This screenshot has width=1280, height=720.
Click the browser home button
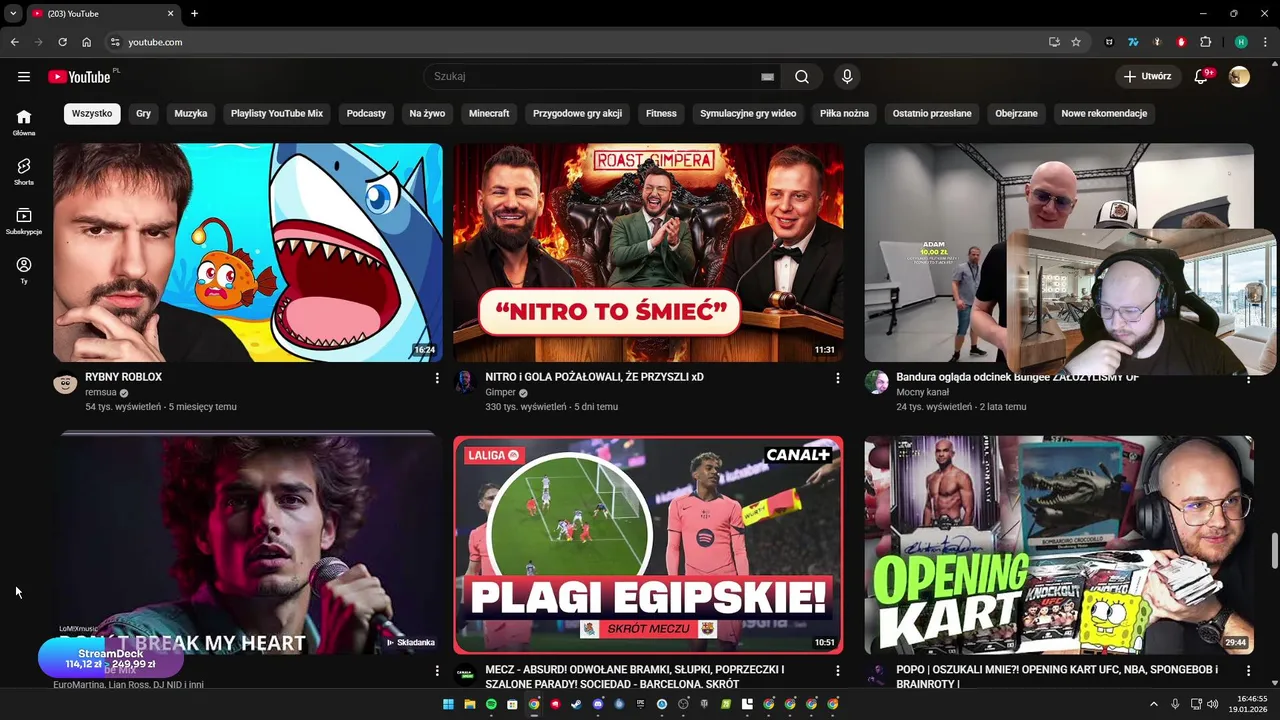[x=87, y=42]
